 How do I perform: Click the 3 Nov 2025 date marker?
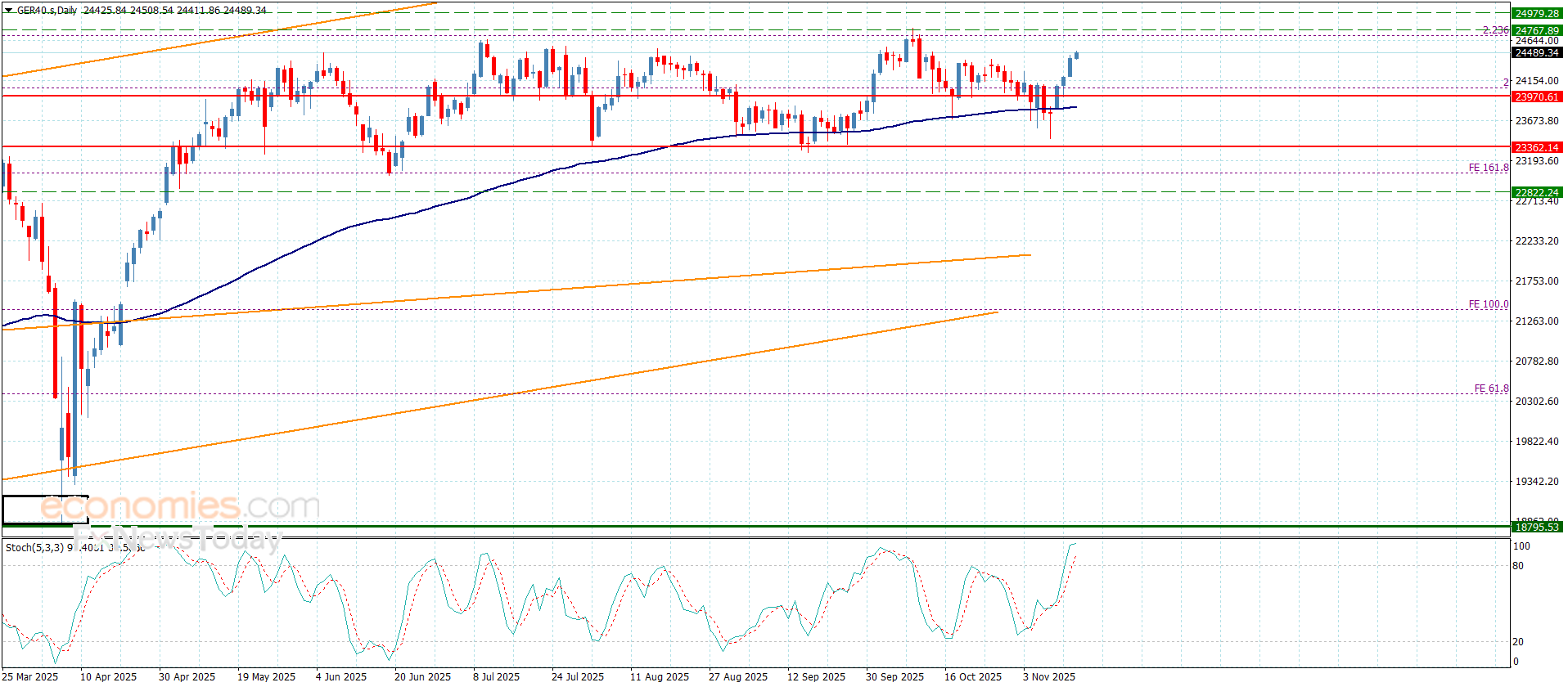pos(1048,676)
